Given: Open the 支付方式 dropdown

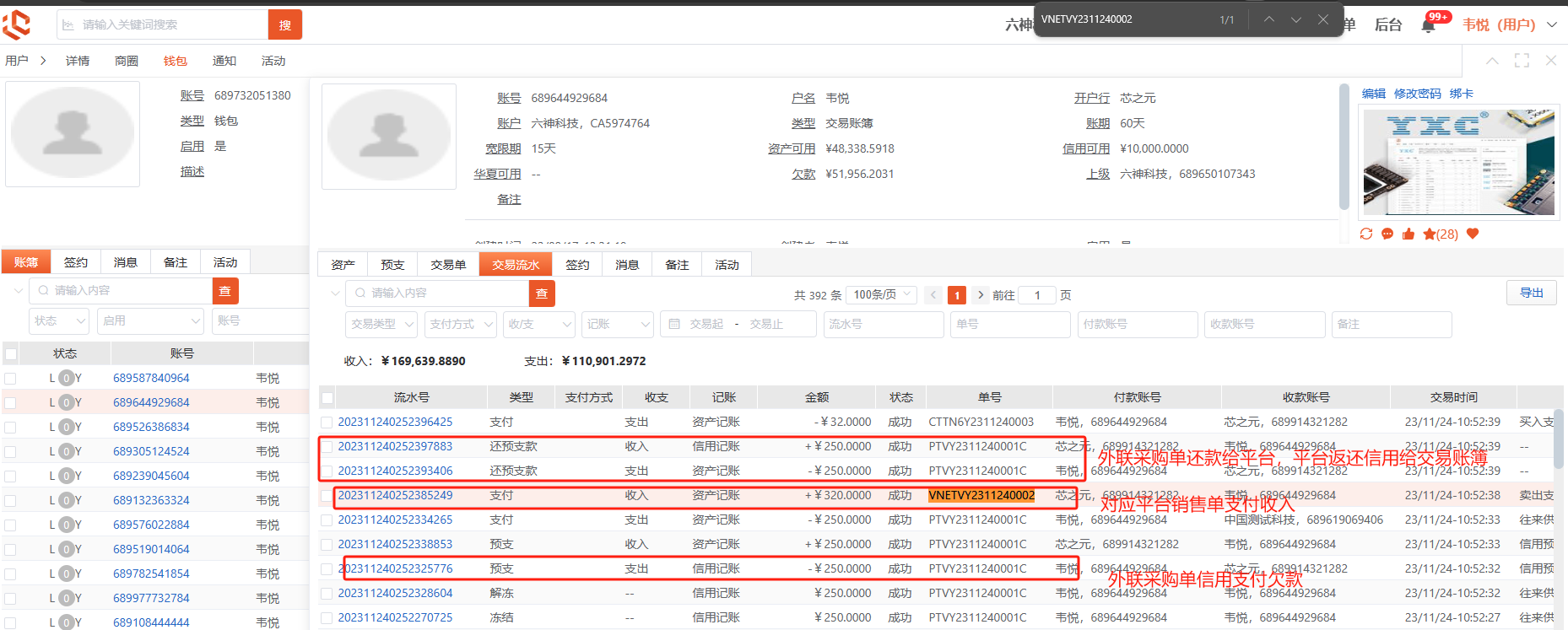Looking at the screenshot, I should (x=460, y=324).
